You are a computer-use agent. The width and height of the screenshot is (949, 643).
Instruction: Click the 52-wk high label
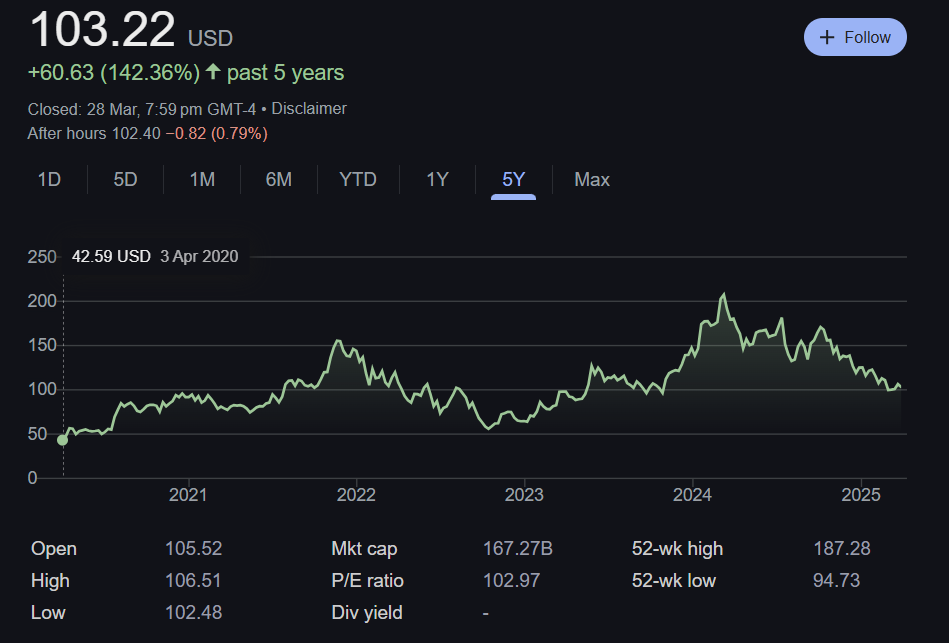tap(677, 549)
